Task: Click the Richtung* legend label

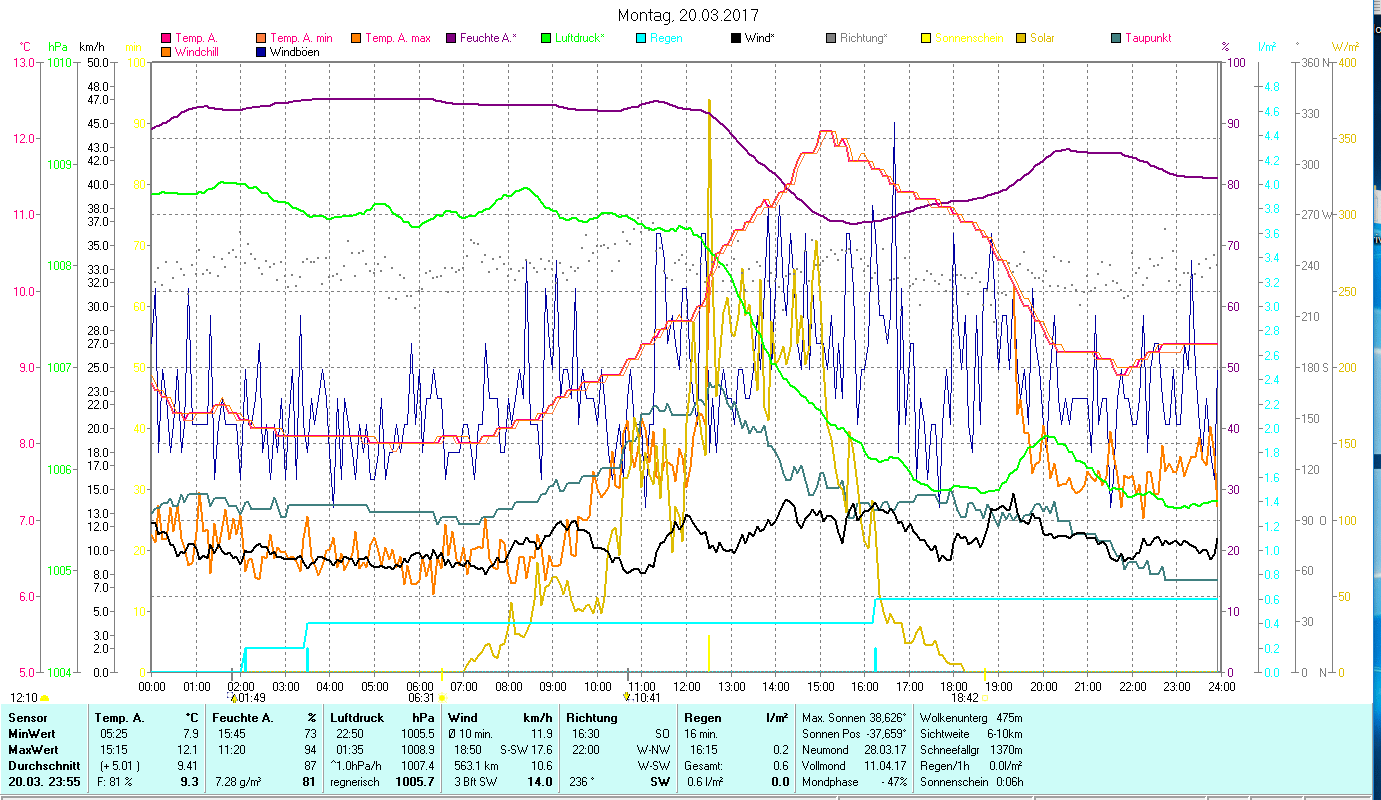Action: [863, 39]
